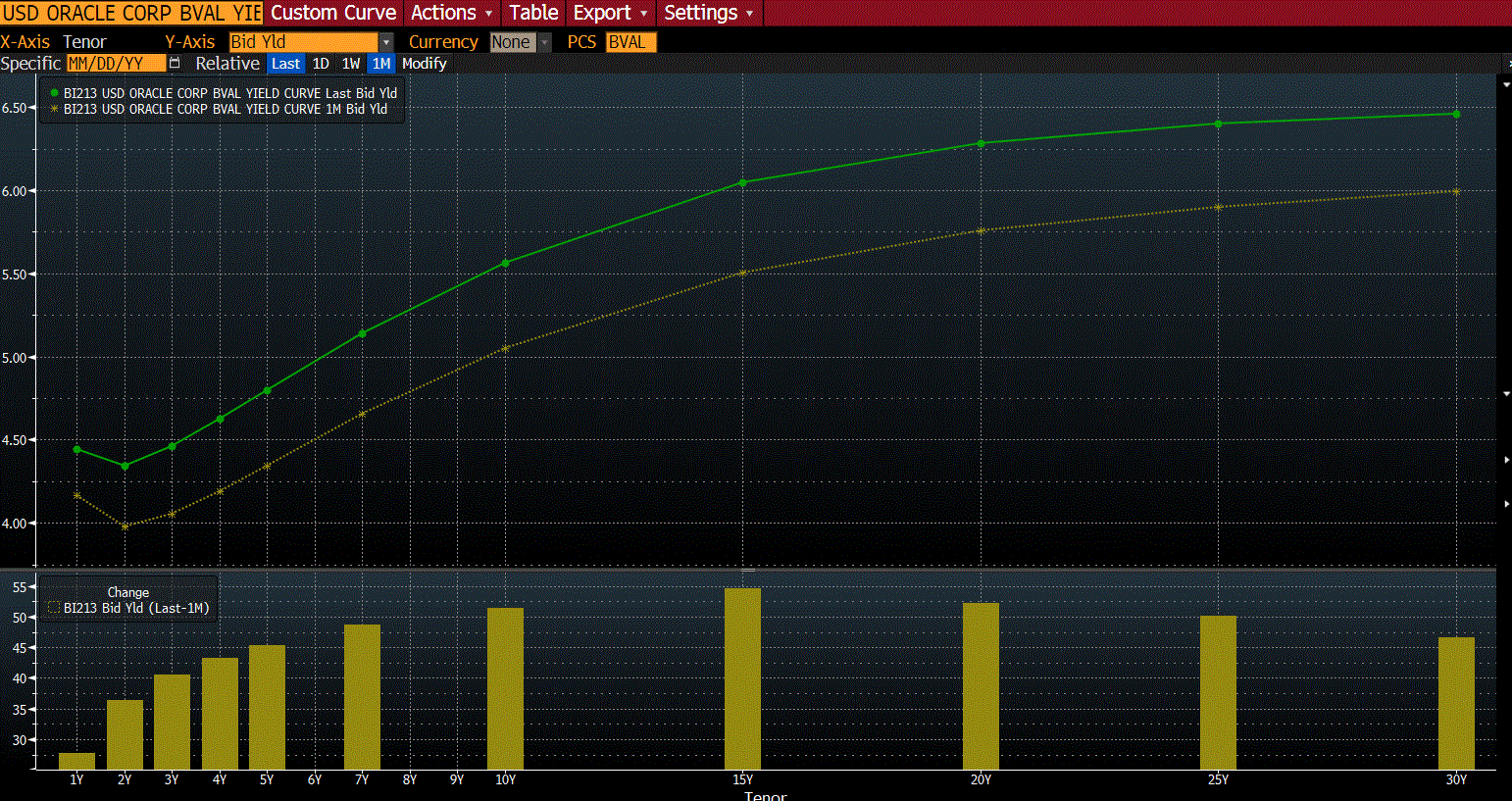Viewport: 1512px width, 801px height.
Task: Expand the Currency None dropdown
Action: 544,42
